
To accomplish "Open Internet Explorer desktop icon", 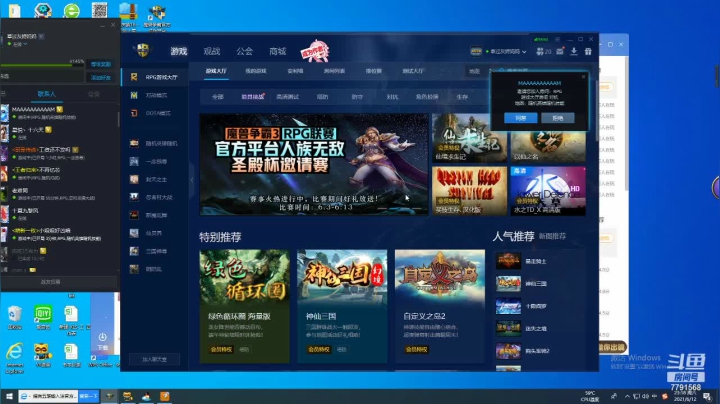I will tap(15, 358).
